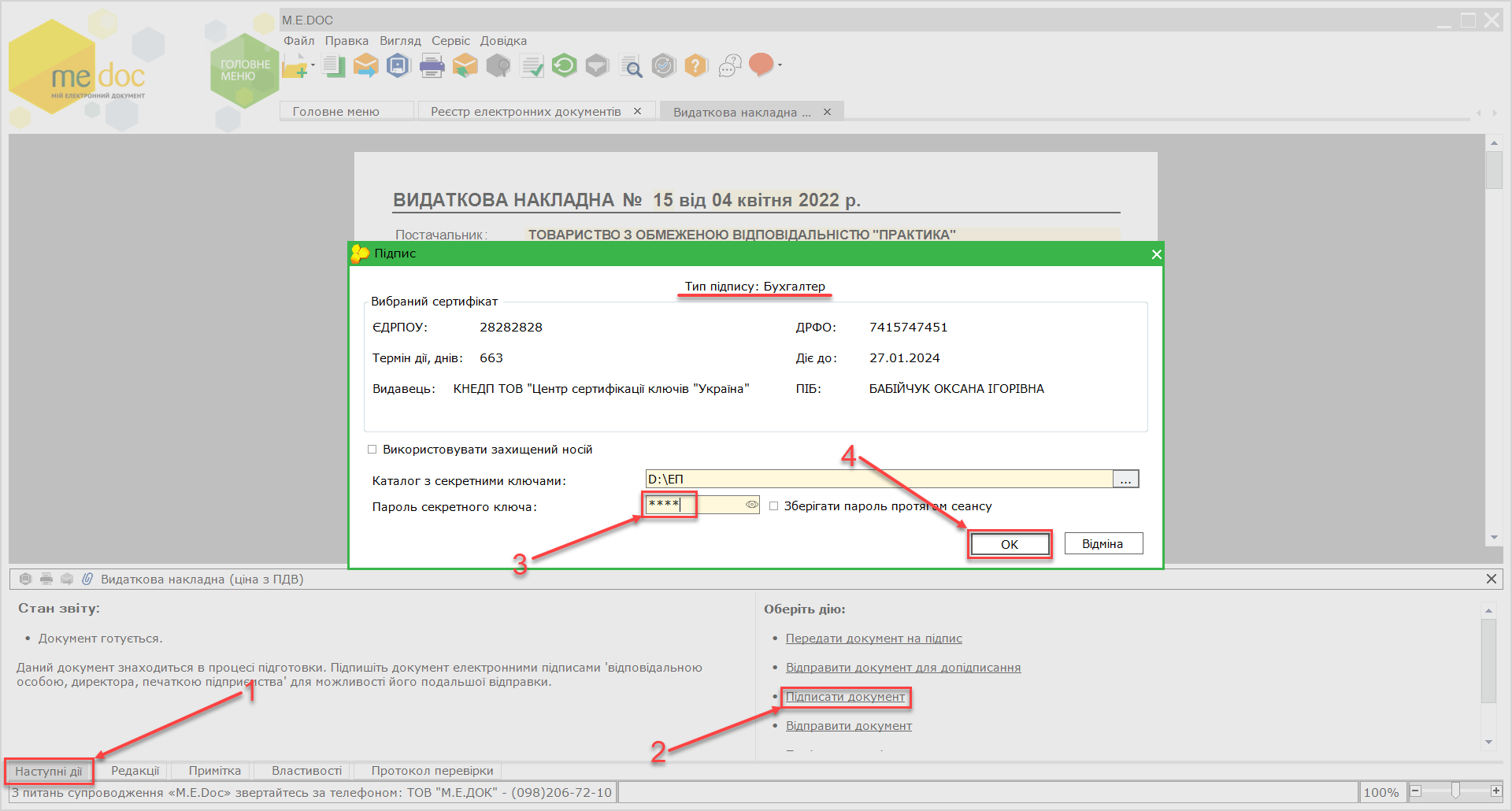Open the dropdown arrow beside the new-document folder icon

click(x=313, y=65)
